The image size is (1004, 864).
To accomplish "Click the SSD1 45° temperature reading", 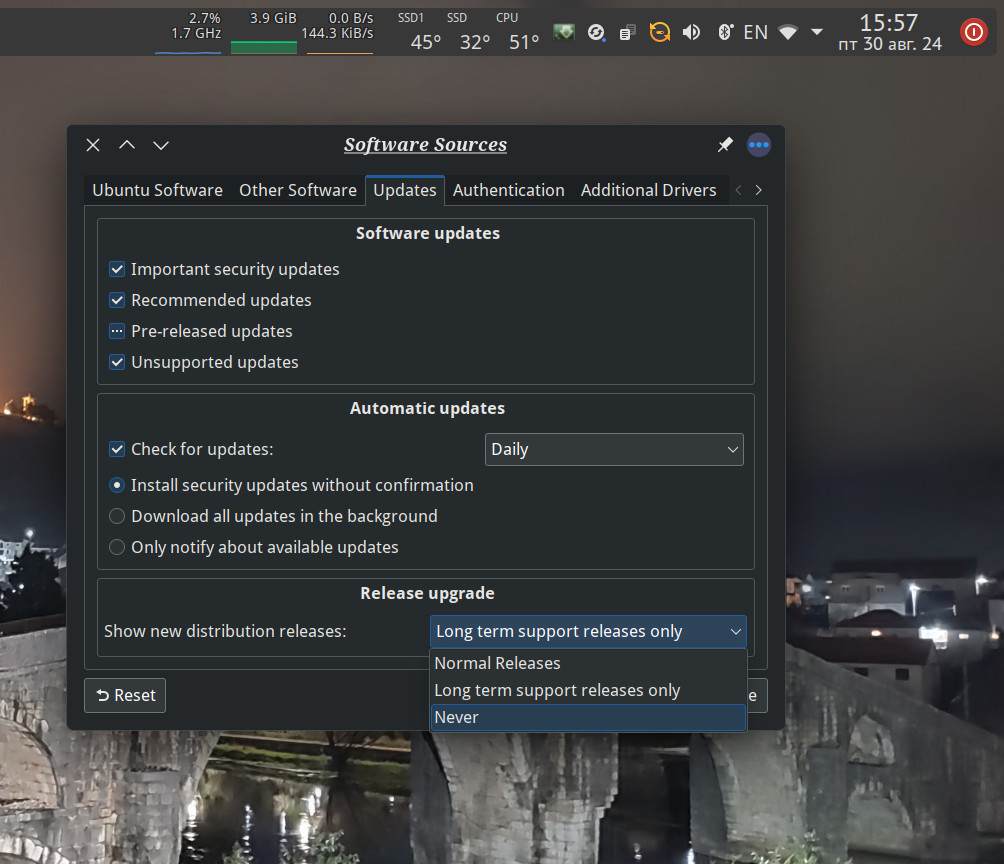I will (x=421, y=32).
